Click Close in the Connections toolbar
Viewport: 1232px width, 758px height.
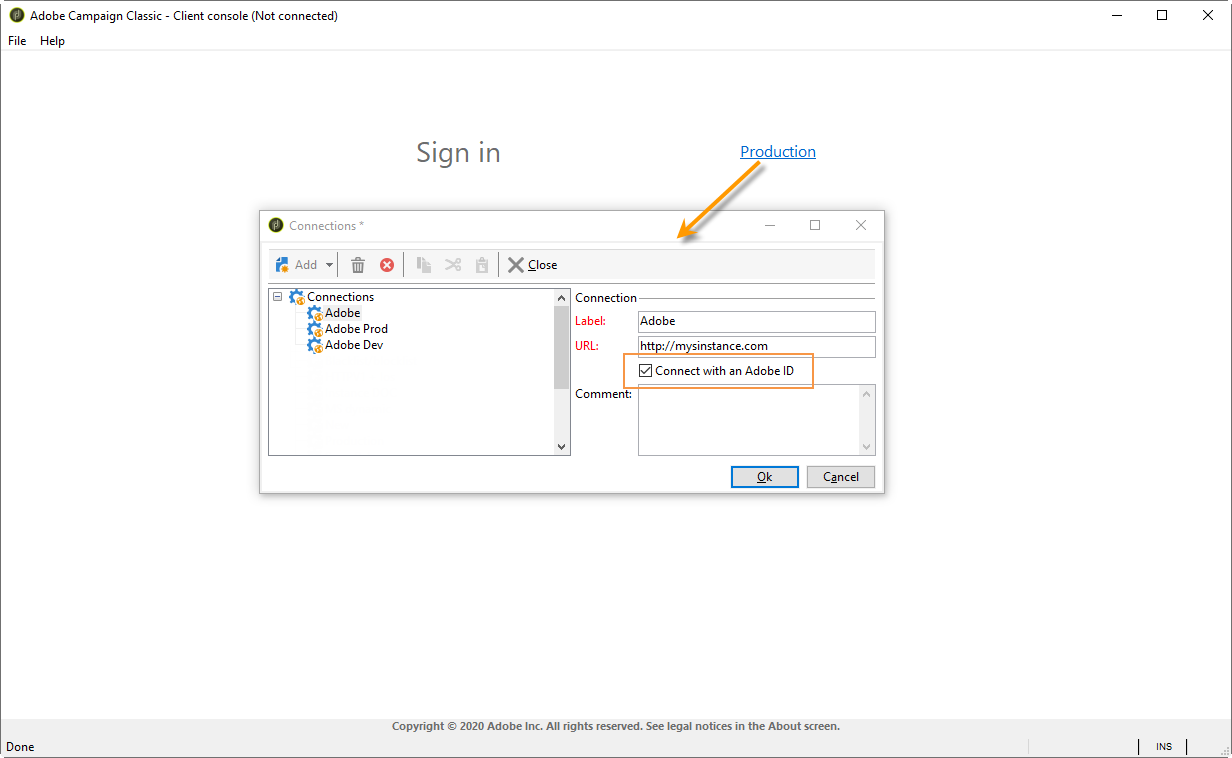[532, 265]
